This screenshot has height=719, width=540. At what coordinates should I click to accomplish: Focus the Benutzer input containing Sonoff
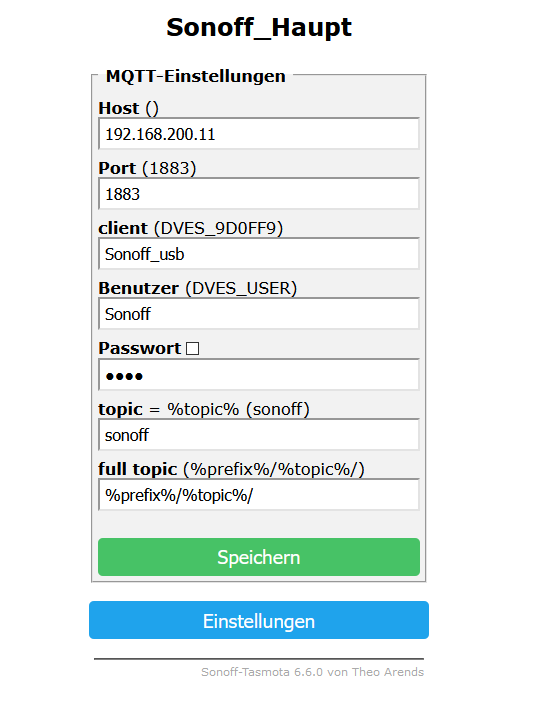coord(259,314)
